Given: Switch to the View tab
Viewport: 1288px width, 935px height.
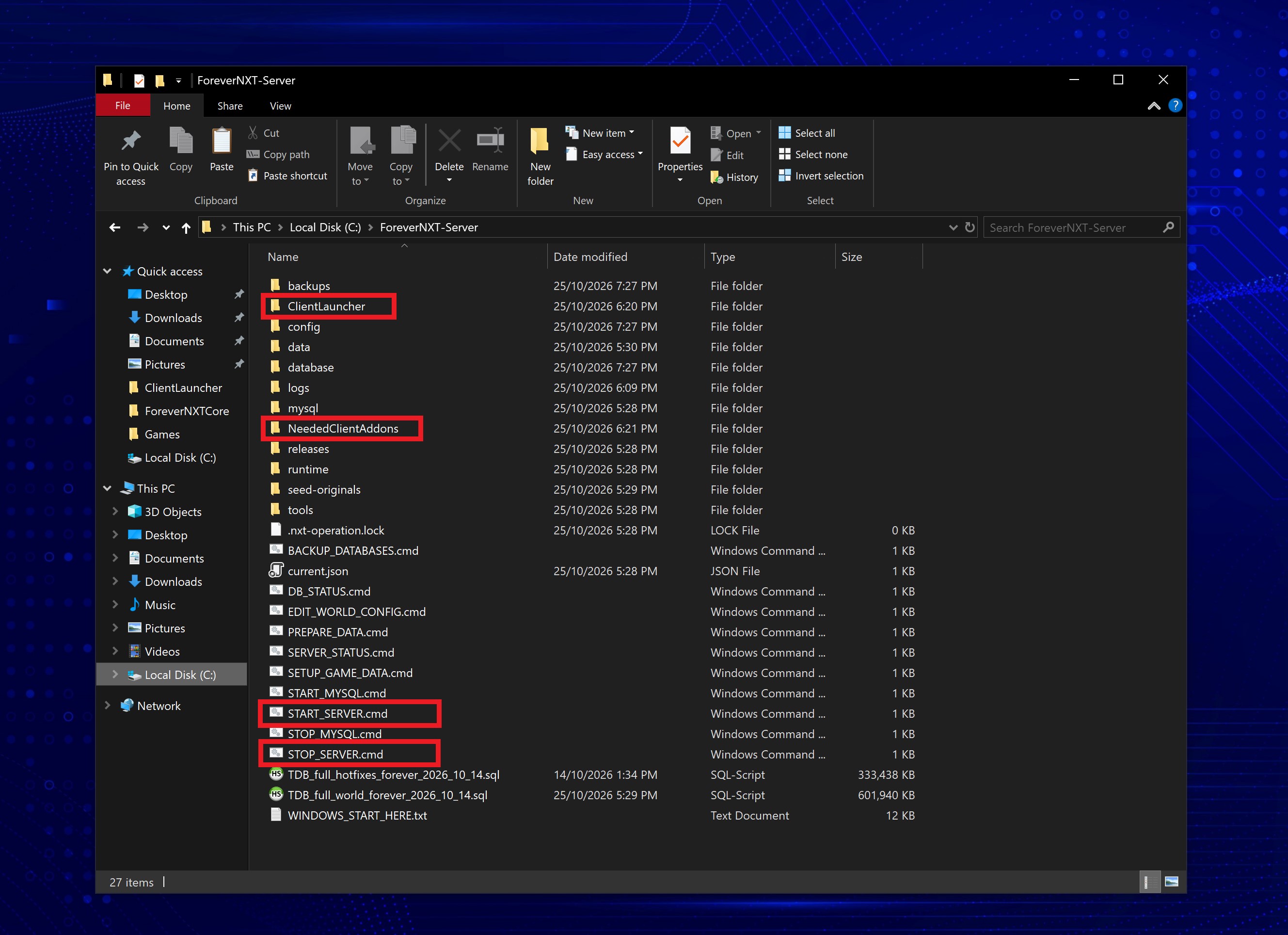Looking at the screenshot, I should [x=280, y=106].
